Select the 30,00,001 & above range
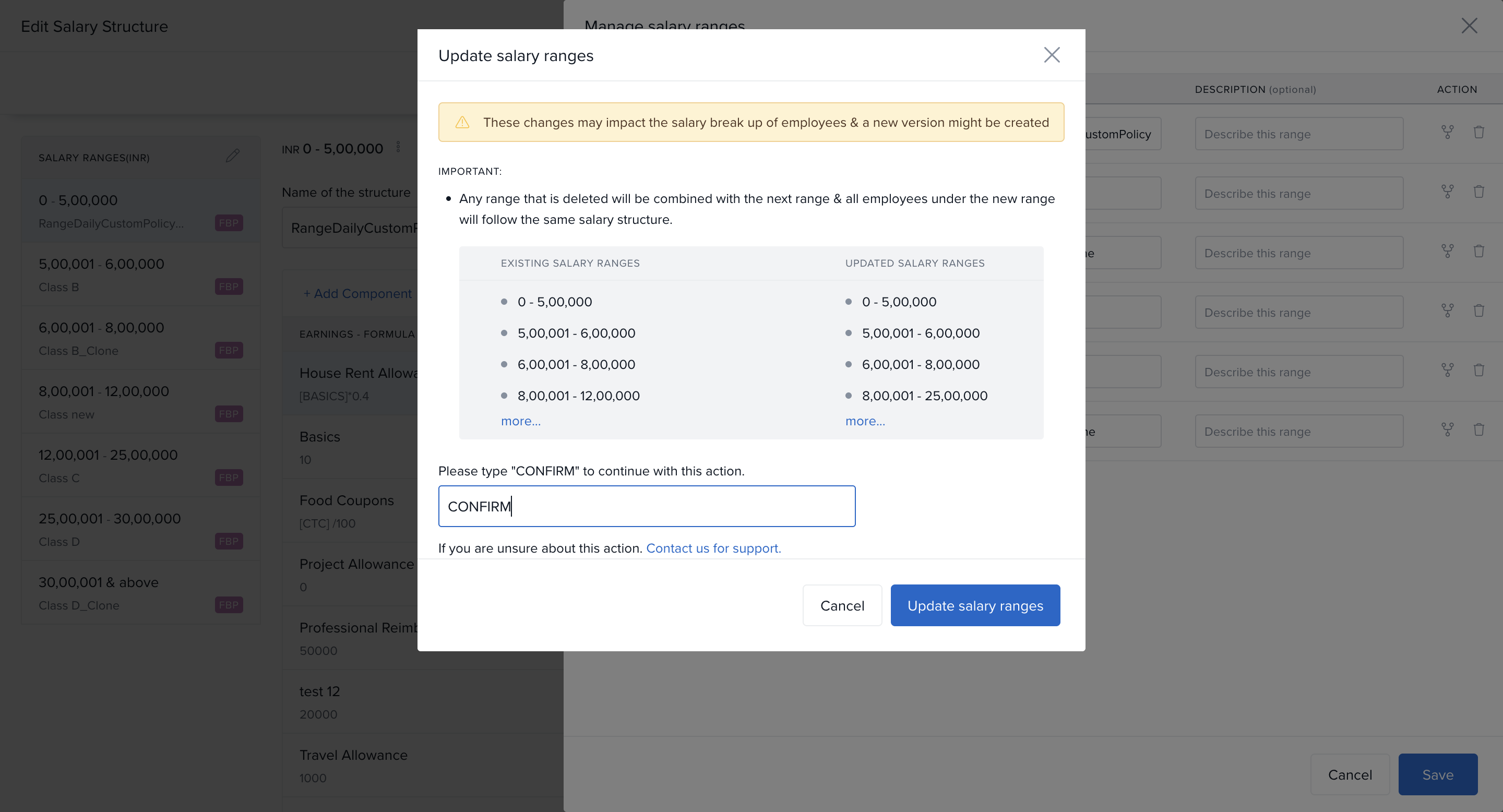Image resolution: width=1503 pixels, height=812 pixels. pos(140,593)
